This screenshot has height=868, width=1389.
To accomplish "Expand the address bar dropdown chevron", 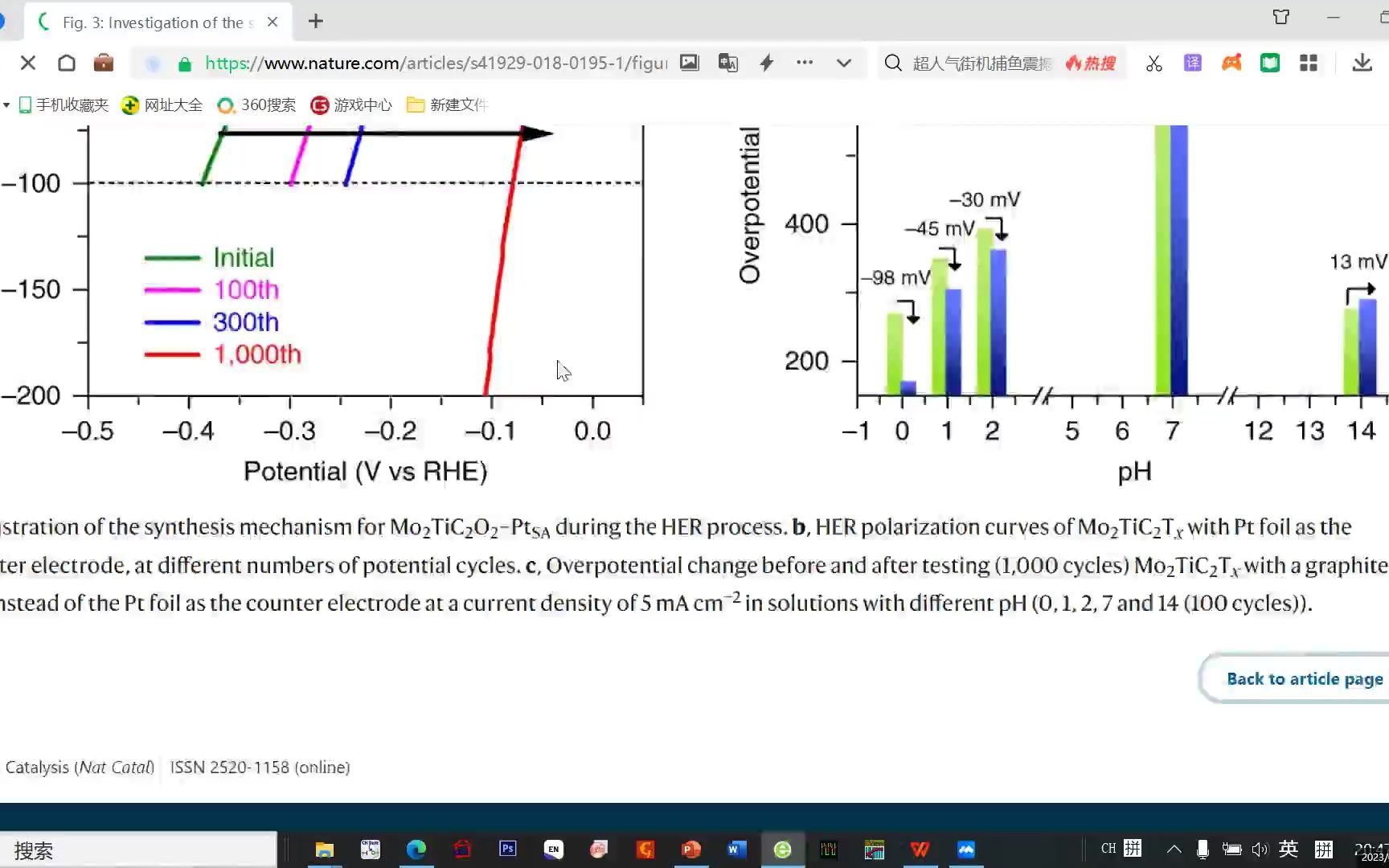I will pos(844,63).
